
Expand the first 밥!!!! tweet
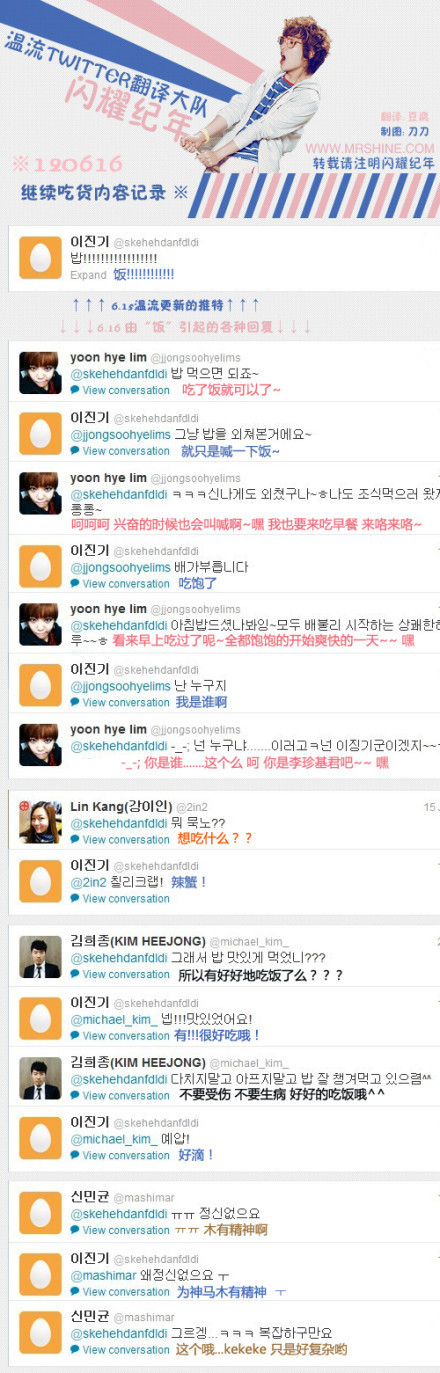pyautogui.click(x=88, y=275)
